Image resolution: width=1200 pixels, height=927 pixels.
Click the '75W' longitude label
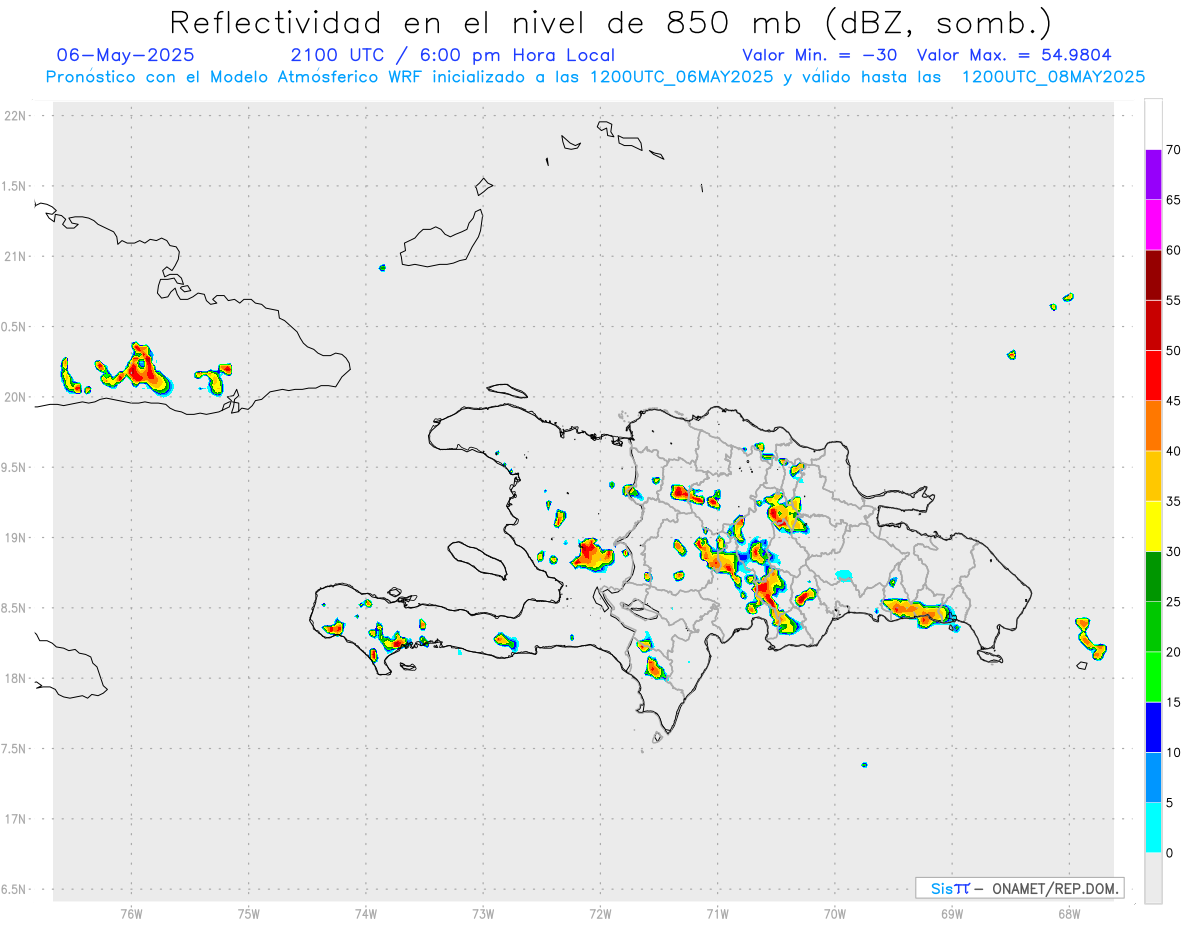coord(249,914)
